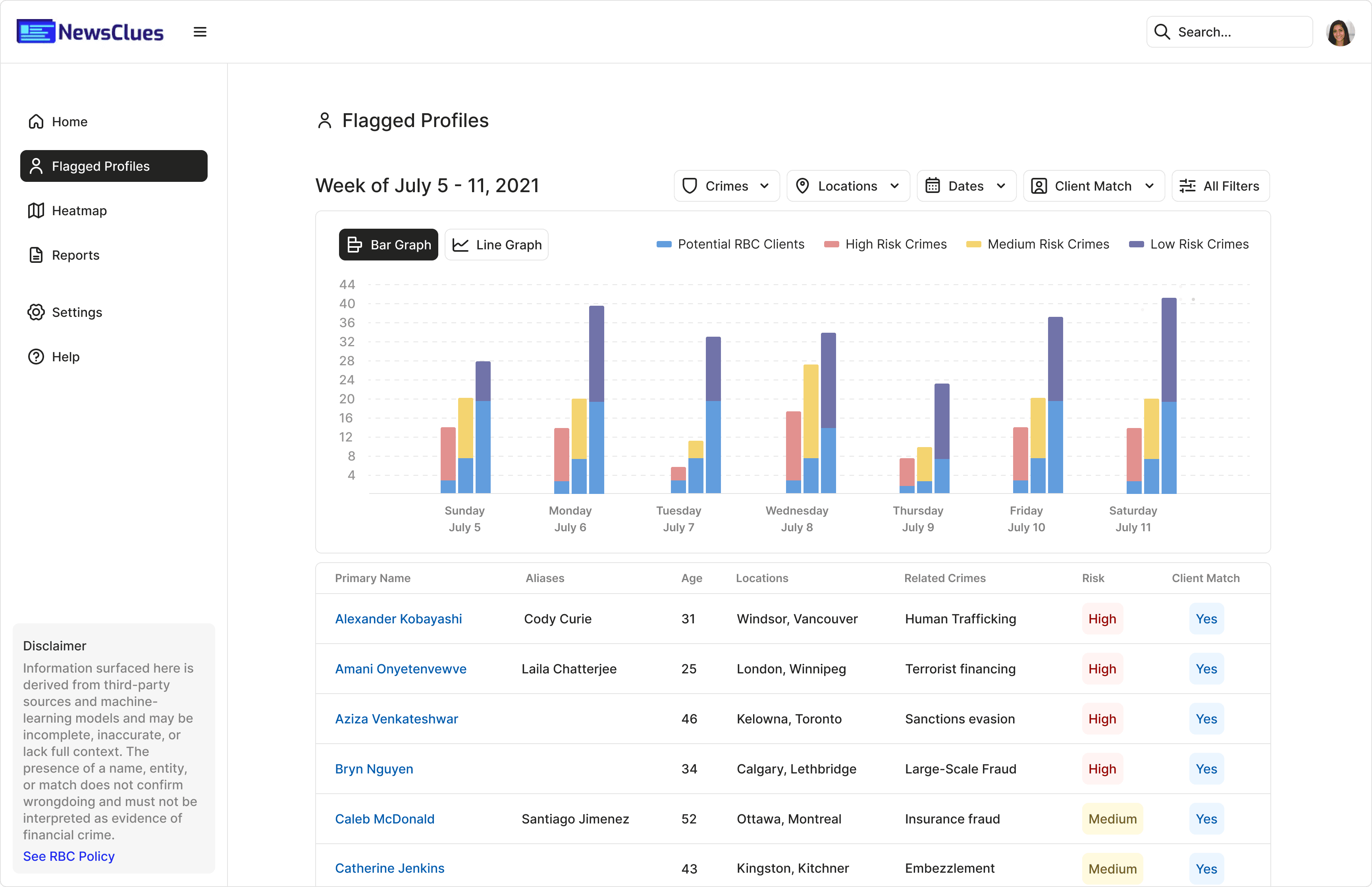Click the hamburger menu icon
The height and width of the screenshot is (887, 1372).
pyautogui.click(x=200, y=32)
